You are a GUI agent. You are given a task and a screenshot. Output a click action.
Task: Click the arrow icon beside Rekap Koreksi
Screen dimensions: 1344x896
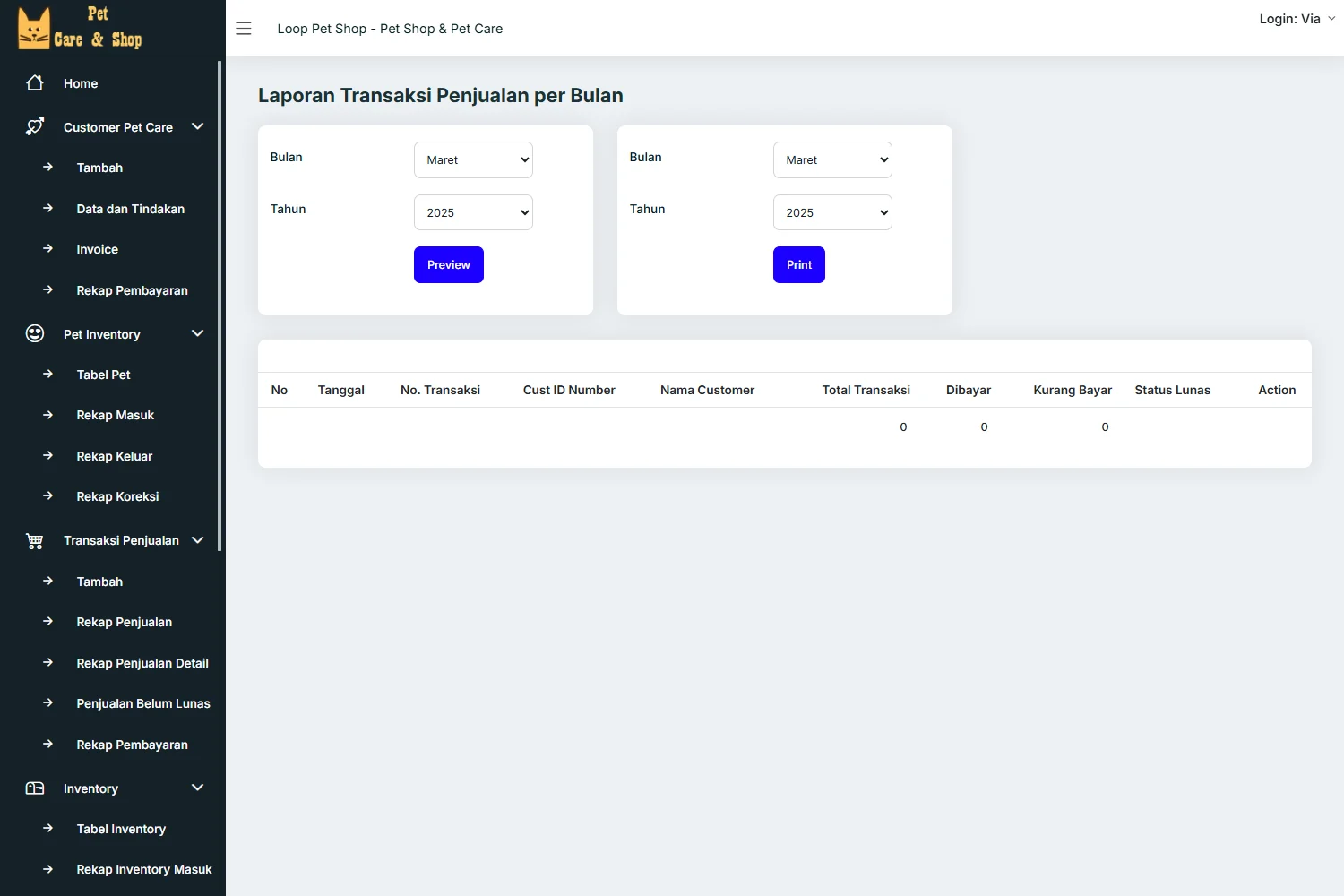click(x=48, y=496)
